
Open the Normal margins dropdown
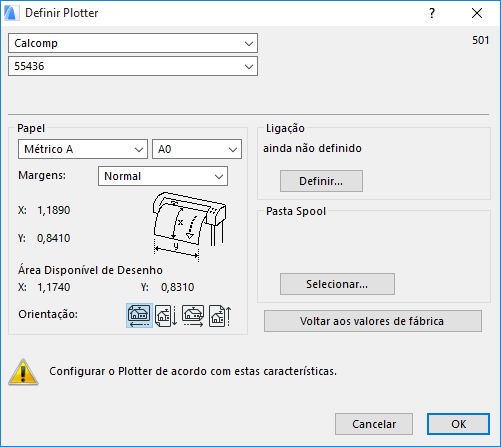163,176
